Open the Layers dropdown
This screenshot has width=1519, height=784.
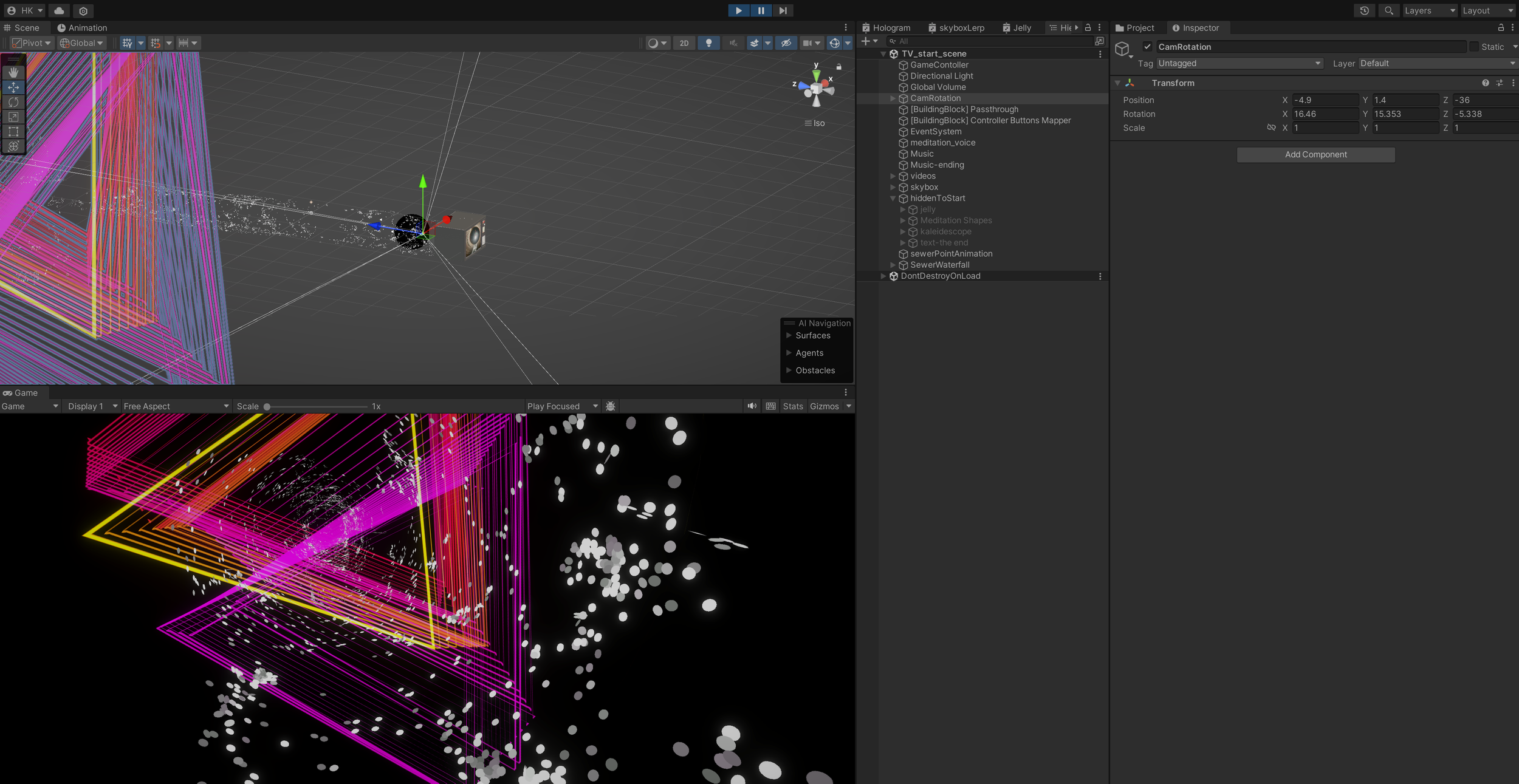tap(1430, 10)
